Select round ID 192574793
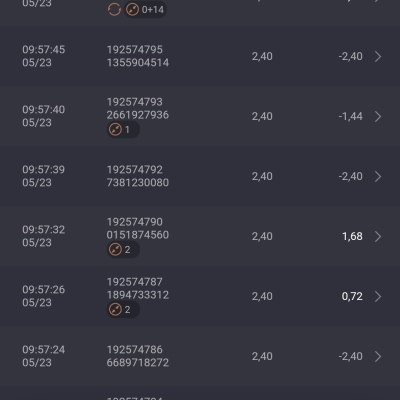Screen dimensions: 400x400 (135, 102)
